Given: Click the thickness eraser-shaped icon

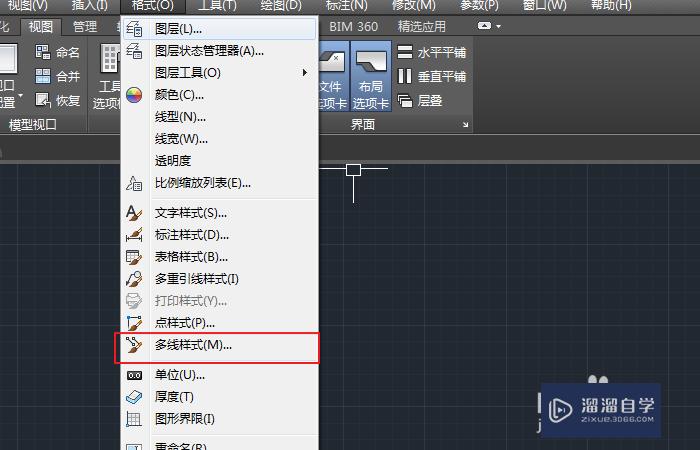Looking at the screenshot, I should [x=134, y=397].
